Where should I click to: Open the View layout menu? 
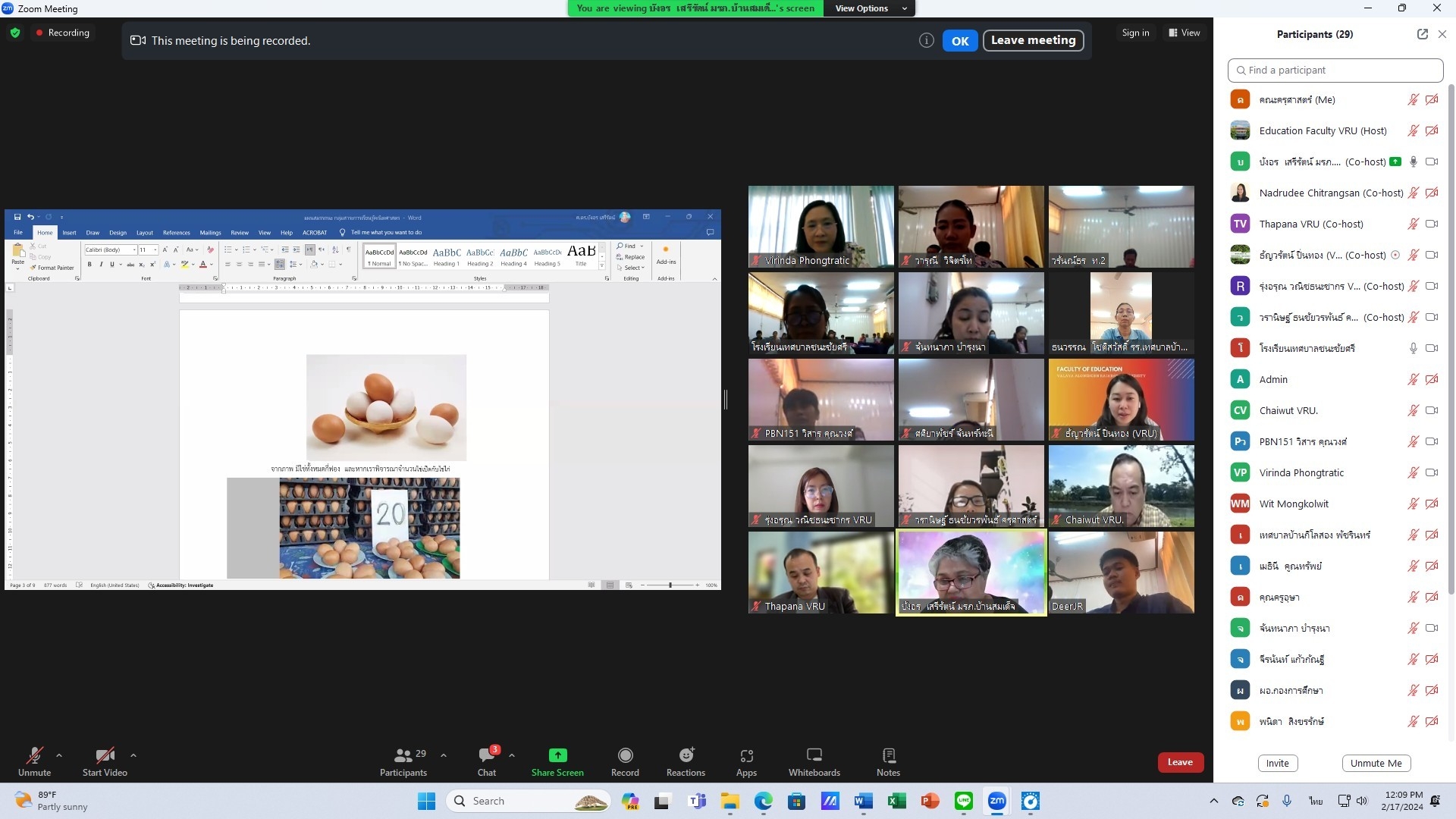pos(1184,33)
